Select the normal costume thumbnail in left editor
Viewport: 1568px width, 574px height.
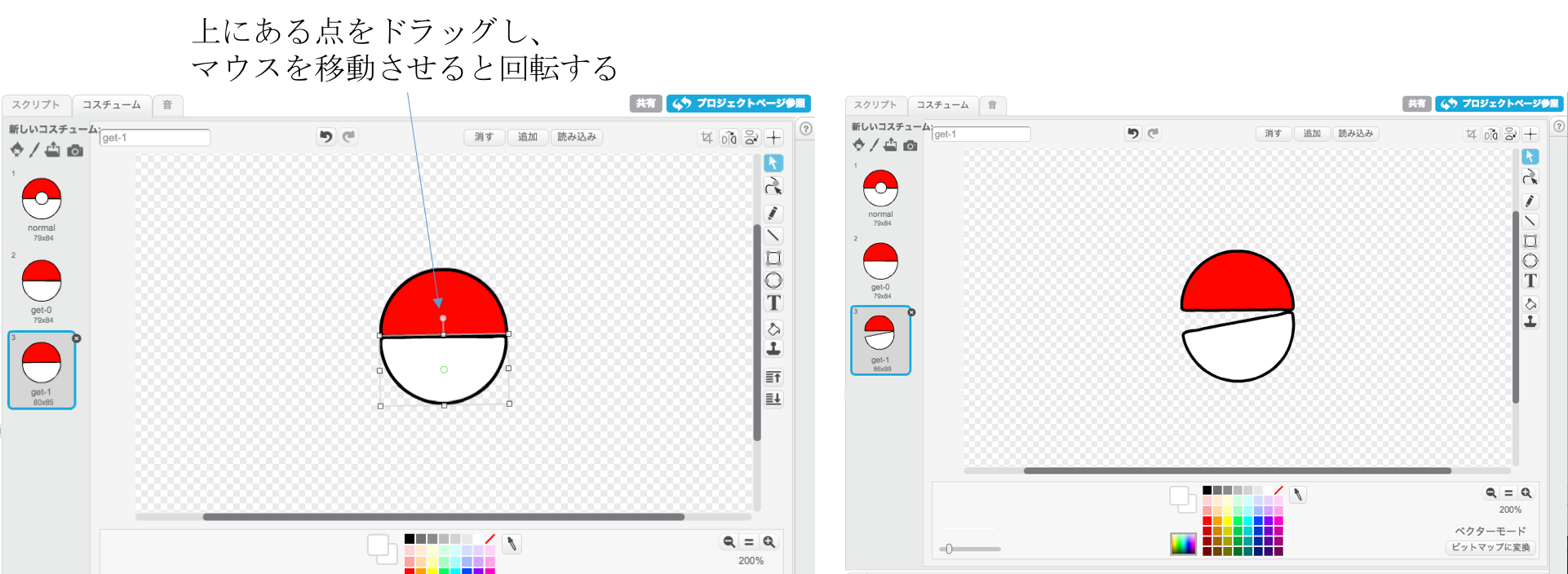[x=42, y=205]
